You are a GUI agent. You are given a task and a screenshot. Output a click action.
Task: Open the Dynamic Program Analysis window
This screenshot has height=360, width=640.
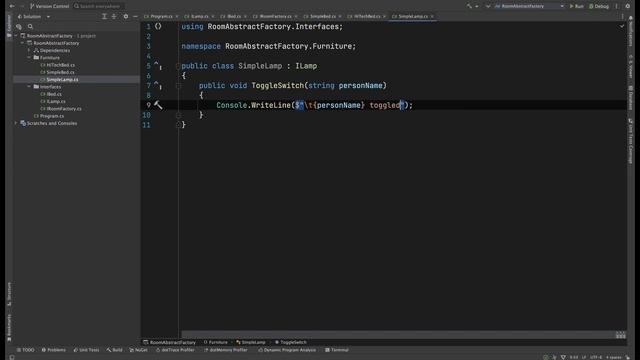287,350
